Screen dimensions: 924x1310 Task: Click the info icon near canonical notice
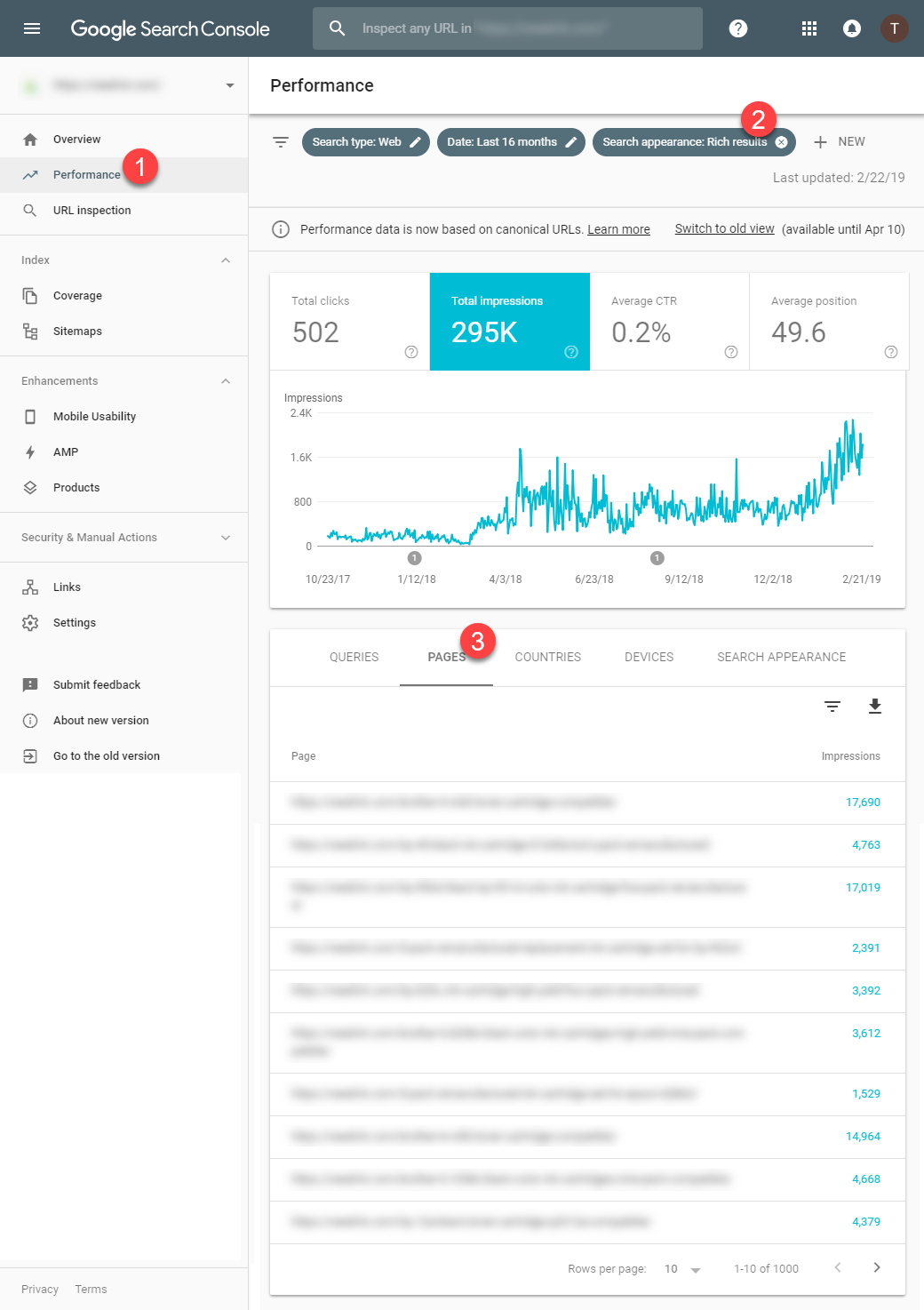pyautogui.click(x=281, y=229)
